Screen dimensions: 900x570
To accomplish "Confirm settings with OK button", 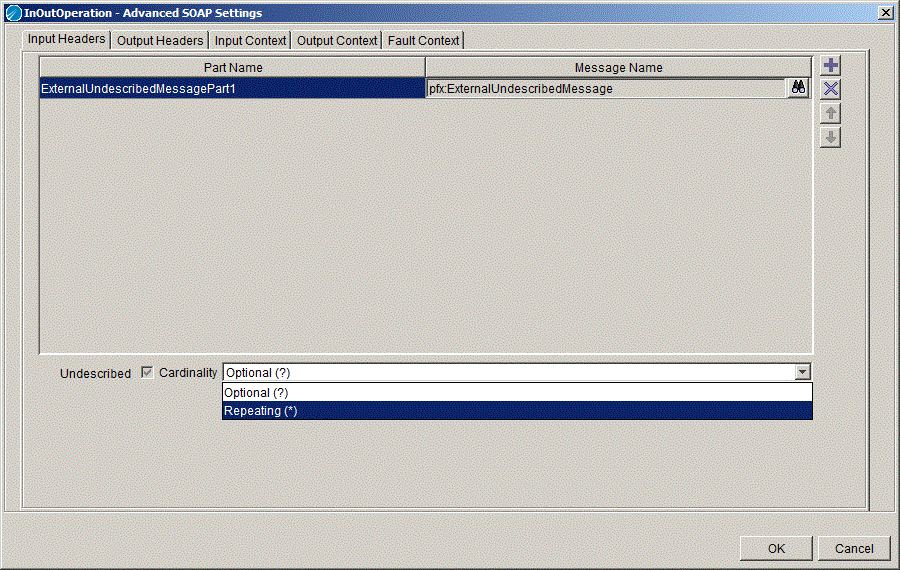I will click(x=776, y=548).
